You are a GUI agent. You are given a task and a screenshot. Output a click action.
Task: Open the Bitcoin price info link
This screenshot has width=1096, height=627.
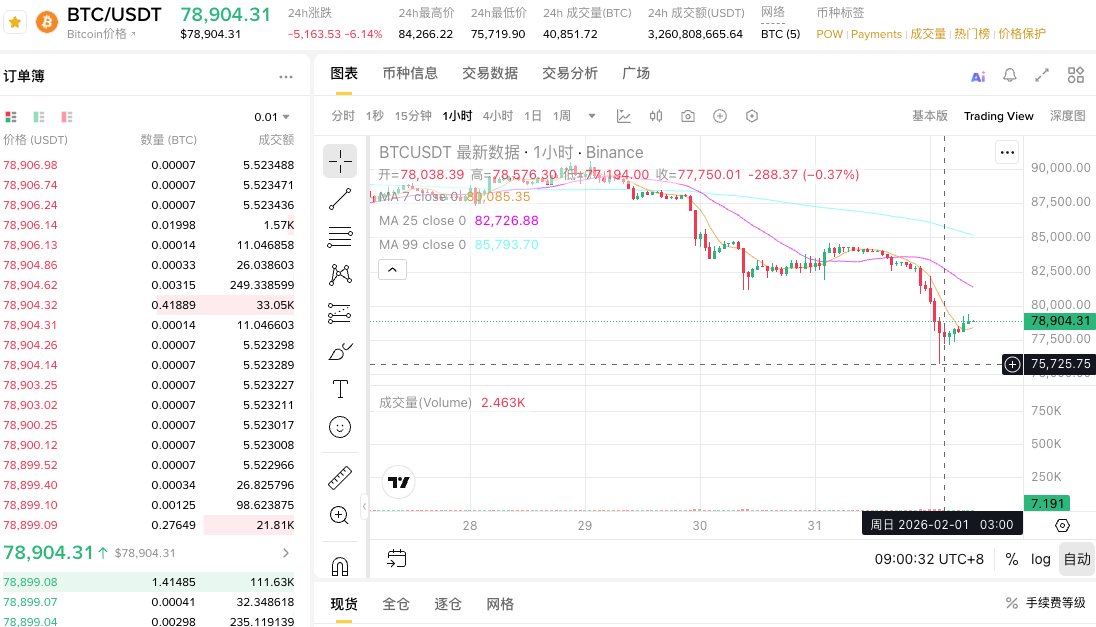[101, 34]
